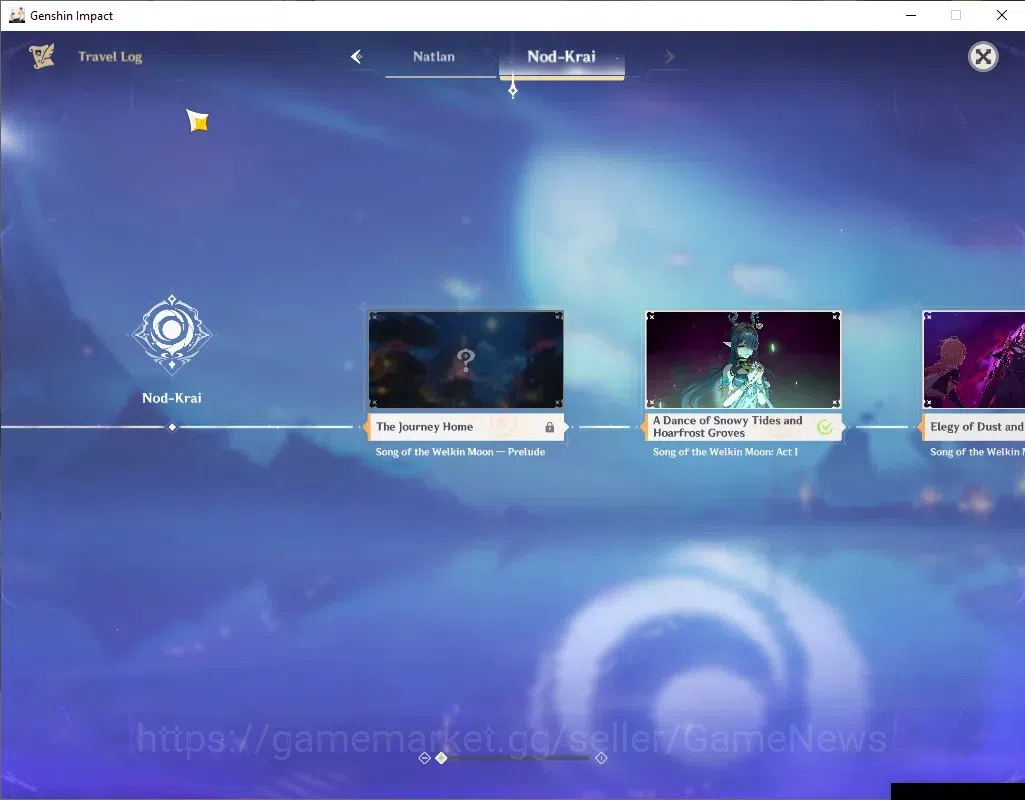This screenshot has height=800, width=1025.
Task: Select The Journey Home quest title
Action: tap(424, 427)
